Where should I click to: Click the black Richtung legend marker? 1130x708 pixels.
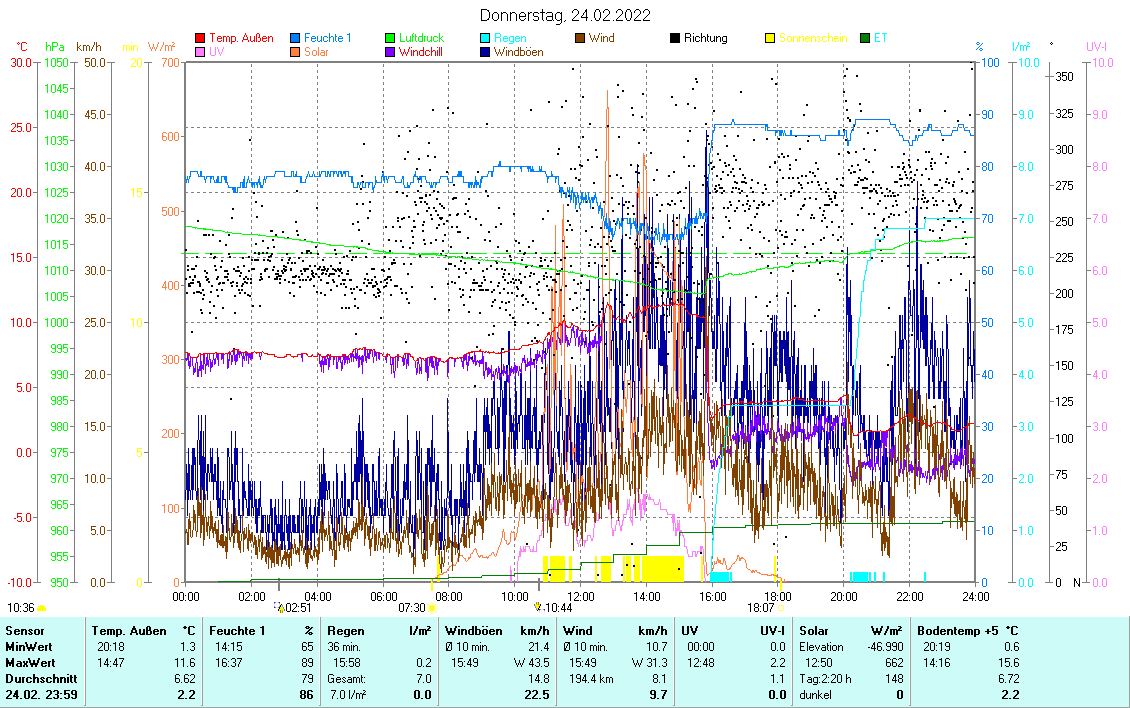tap(675, 38)
